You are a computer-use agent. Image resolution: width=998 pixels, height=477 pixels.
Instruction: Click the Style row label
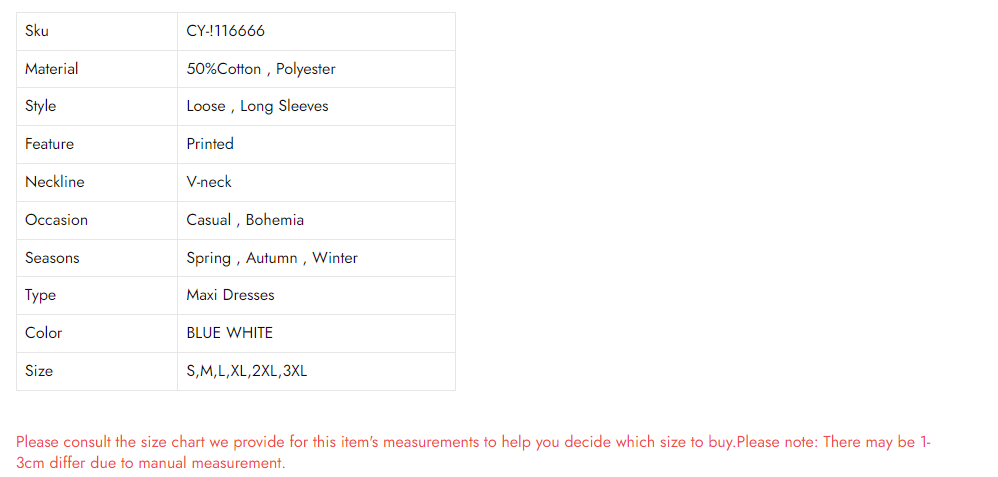coord(41,106)
